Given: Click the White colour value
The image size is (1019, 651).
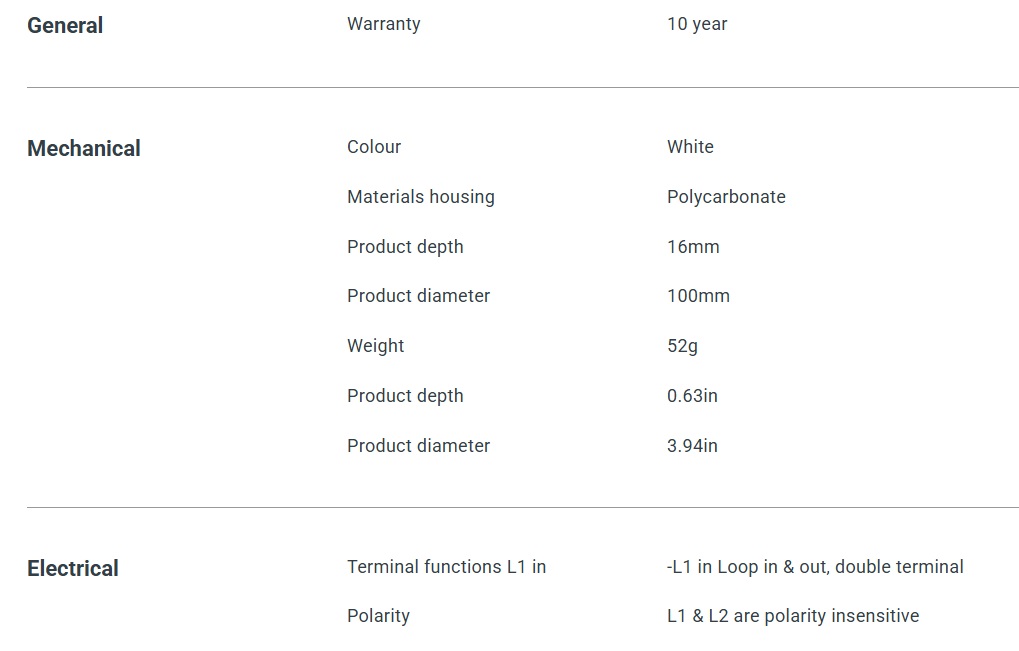Looking at the screenshot, I should point(690,147).
